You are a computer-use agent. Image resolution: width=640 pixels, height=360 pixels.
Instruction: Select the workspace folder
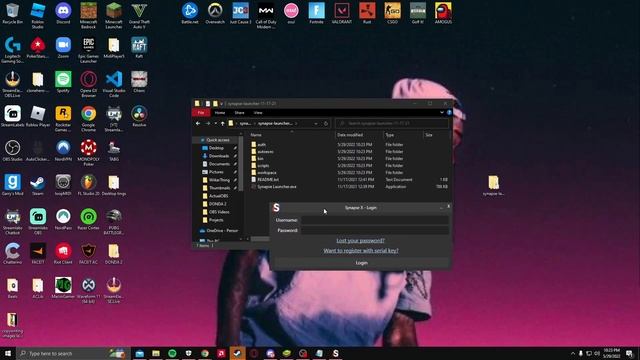pos(267,173)
